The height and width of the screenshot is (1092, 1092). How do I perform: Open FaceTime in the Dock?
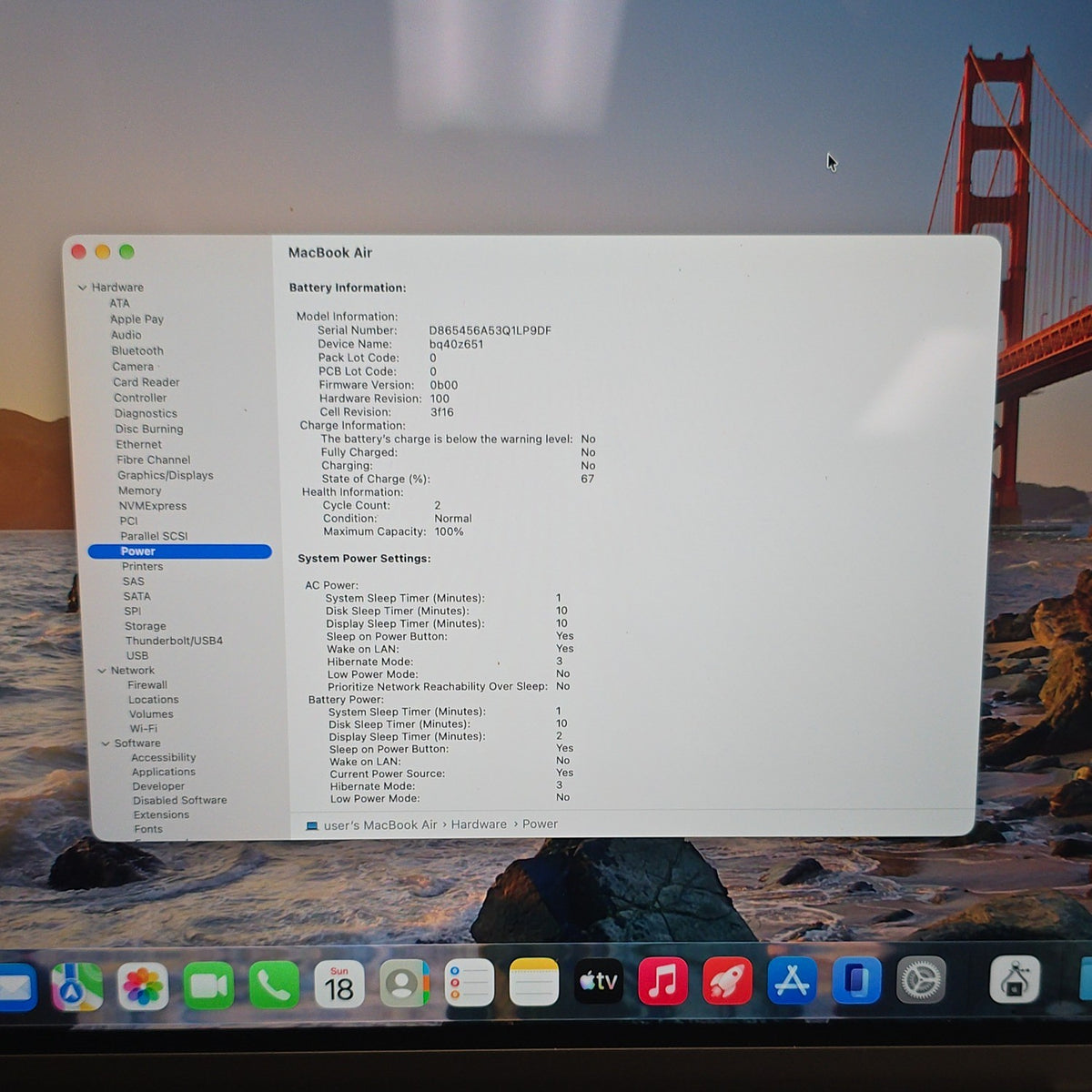click(x=208, y=986)
